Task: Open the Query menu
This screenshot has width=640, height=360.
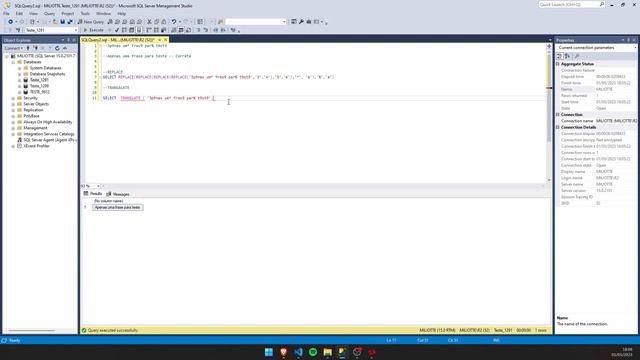Action: [49, 13]
